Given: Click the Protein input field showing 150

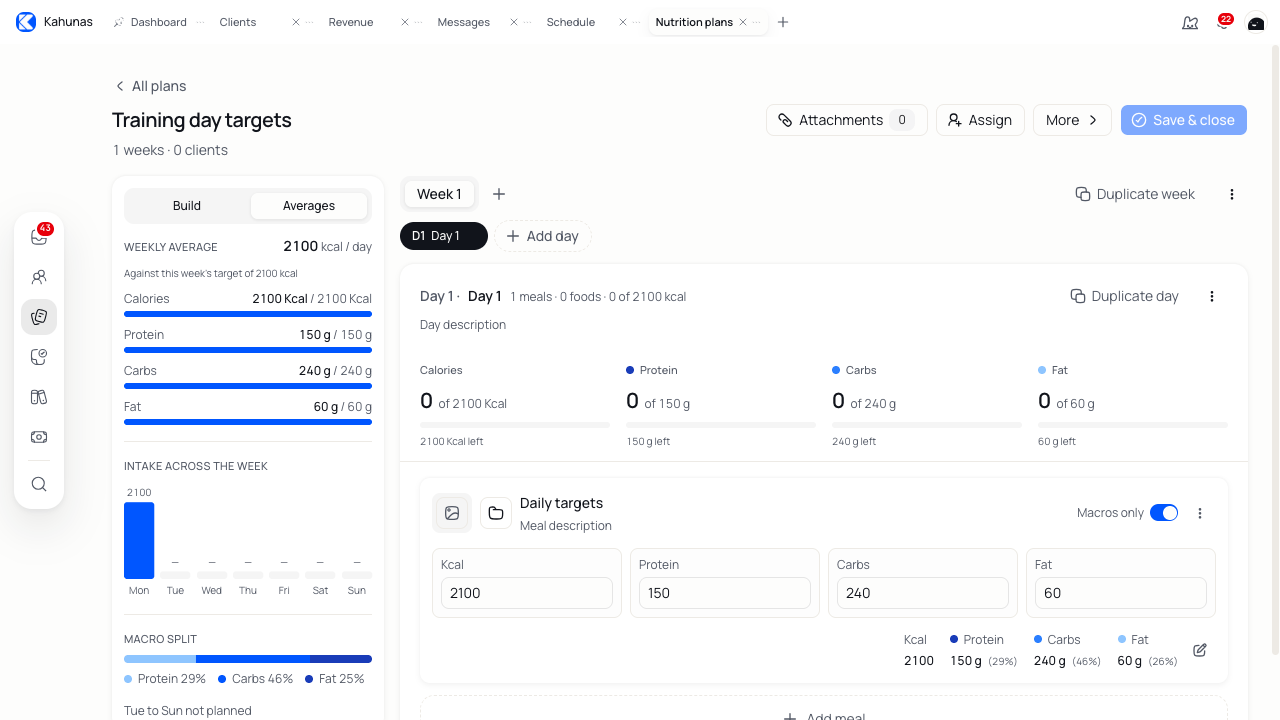Looking at the screenshot, I should 725,593.
